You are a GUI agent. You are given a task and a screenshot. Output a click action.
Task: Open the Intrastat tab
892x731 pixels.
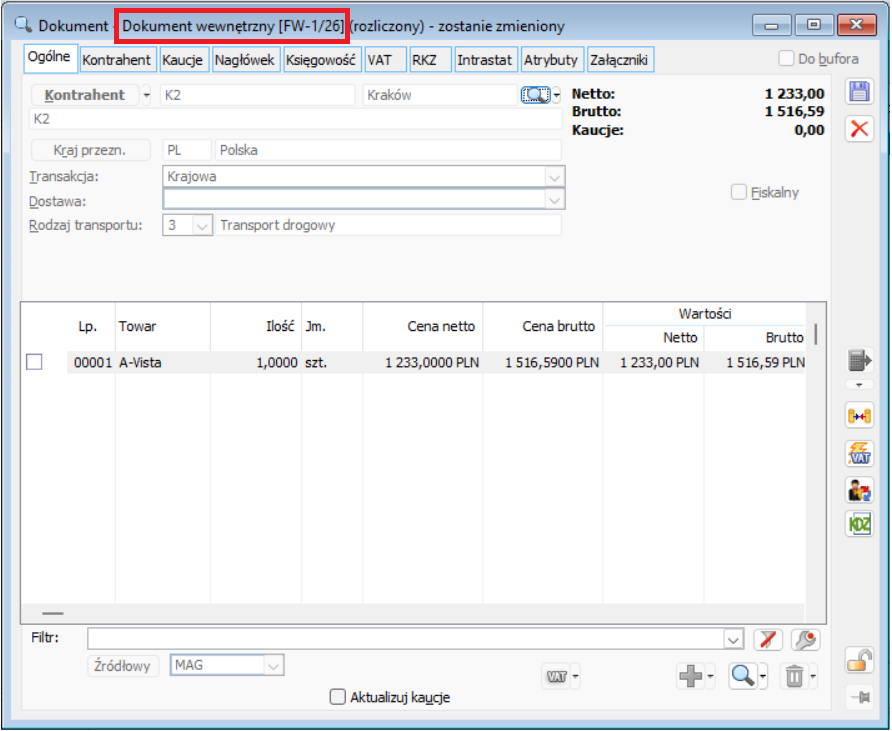point(485,59)
